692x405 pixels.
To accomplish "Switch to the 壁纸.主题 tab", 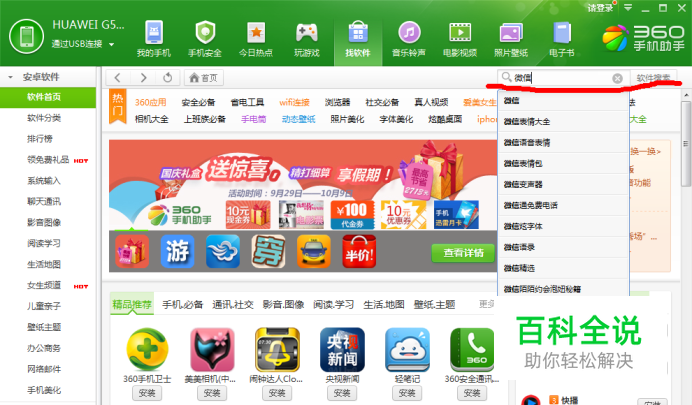I will tap(434, 304).
